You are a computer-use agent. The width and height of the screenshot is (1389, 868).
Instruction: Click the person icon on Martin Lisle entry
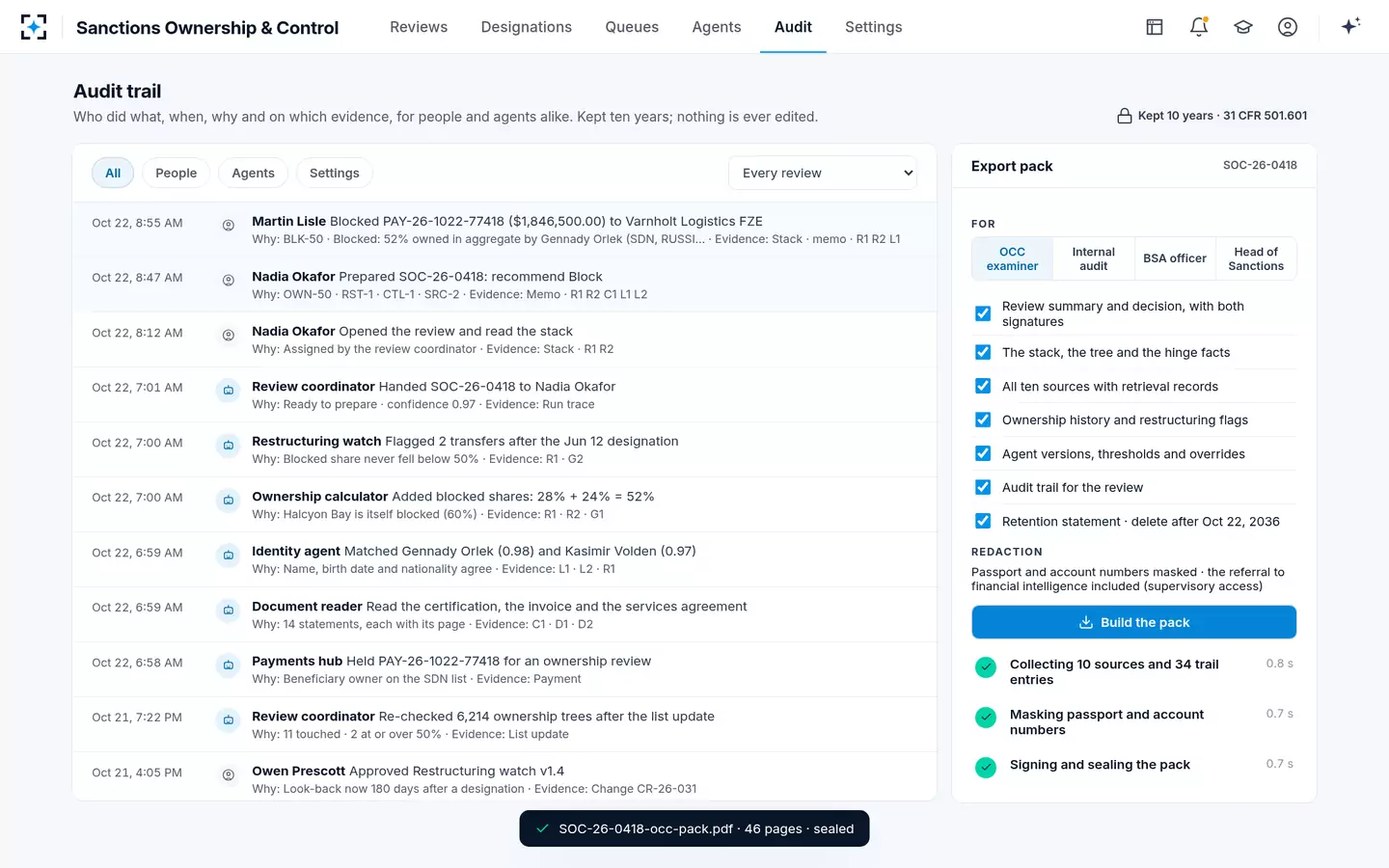click(x=229, y=225)
